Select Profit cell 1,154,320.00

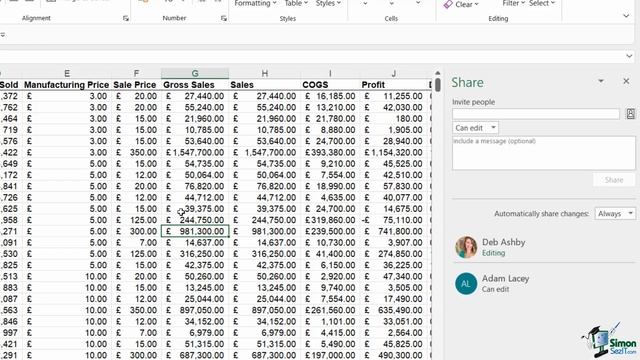click(394, 153)
